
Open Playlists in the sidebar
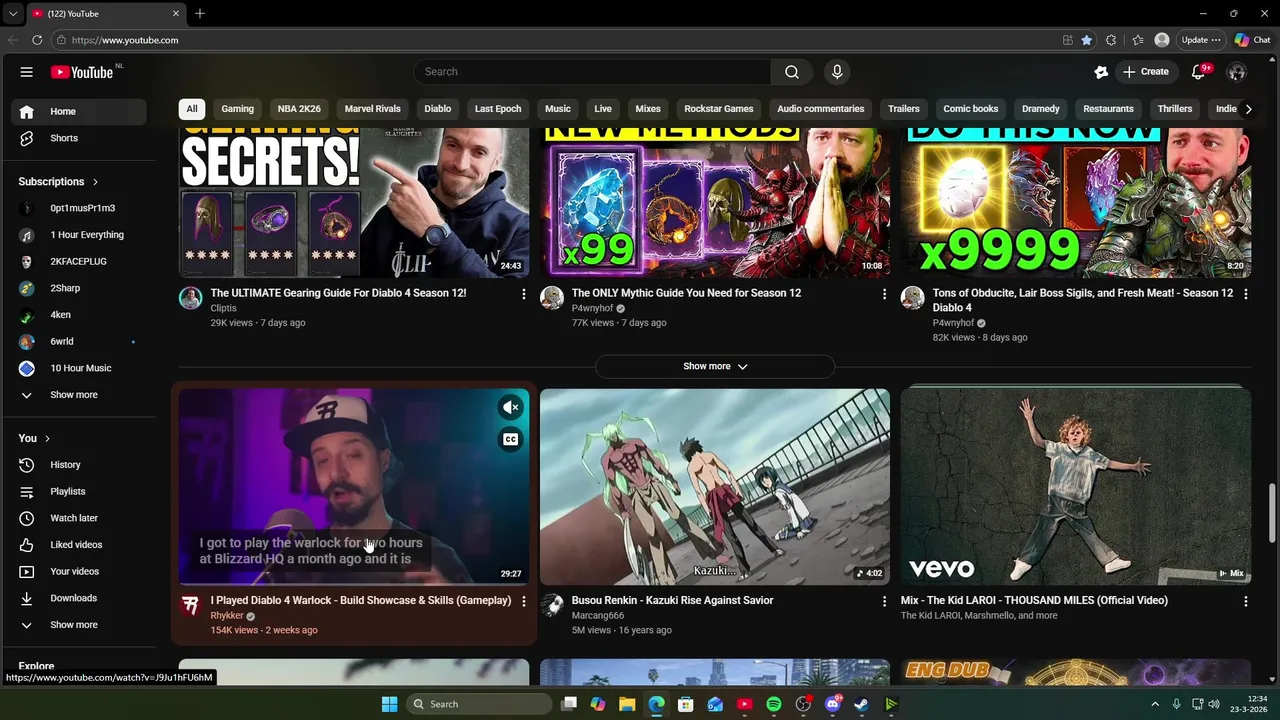(x=79, y=491)
